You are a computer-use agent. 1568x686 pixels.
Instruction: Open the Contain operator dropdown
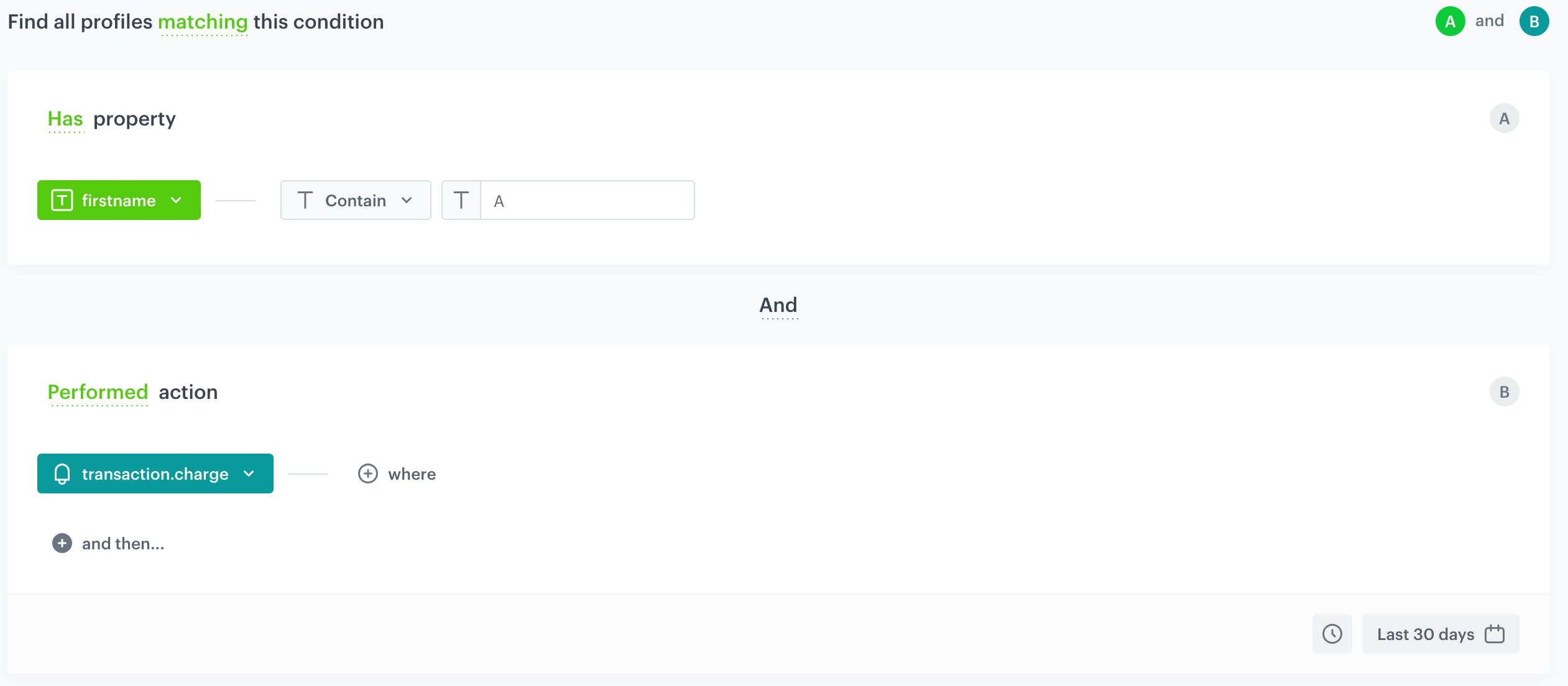point(408,200)
